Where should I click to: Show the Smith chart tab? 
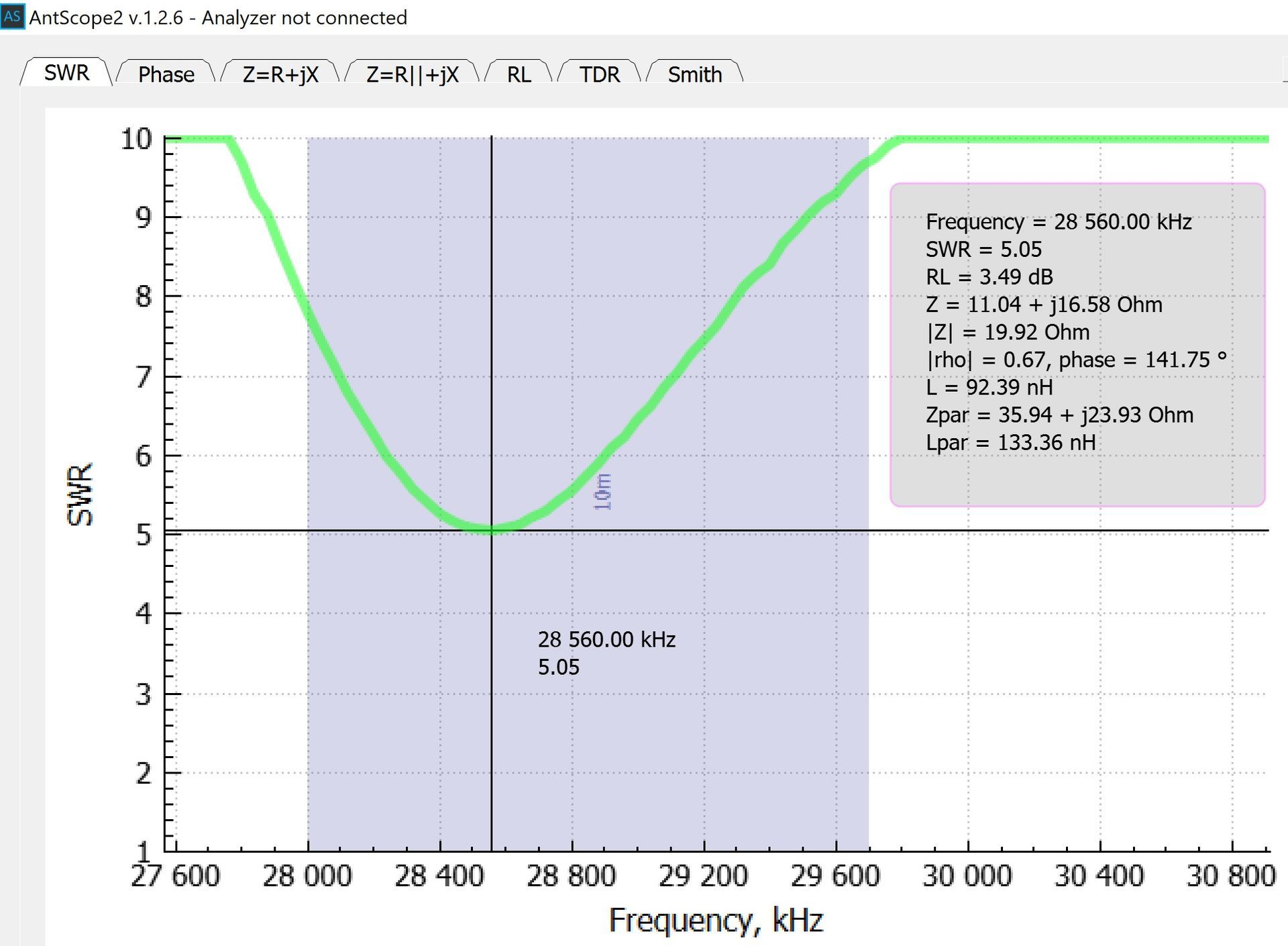point(694,74)
